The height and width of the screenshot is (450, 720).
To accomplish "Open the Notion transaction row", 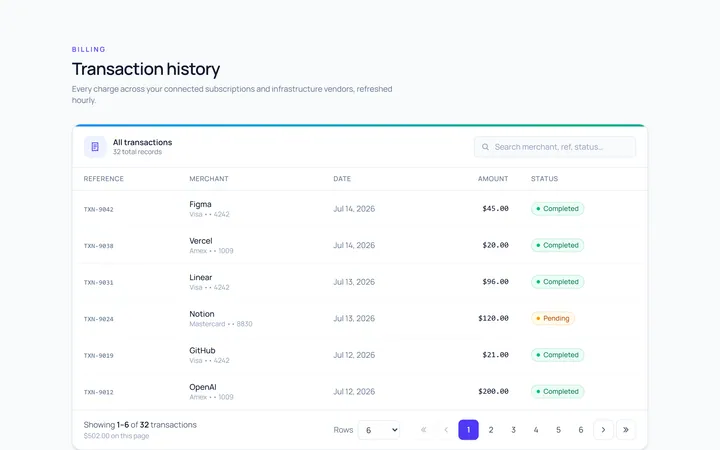I will pyautogui.click(x=360, y=318).
